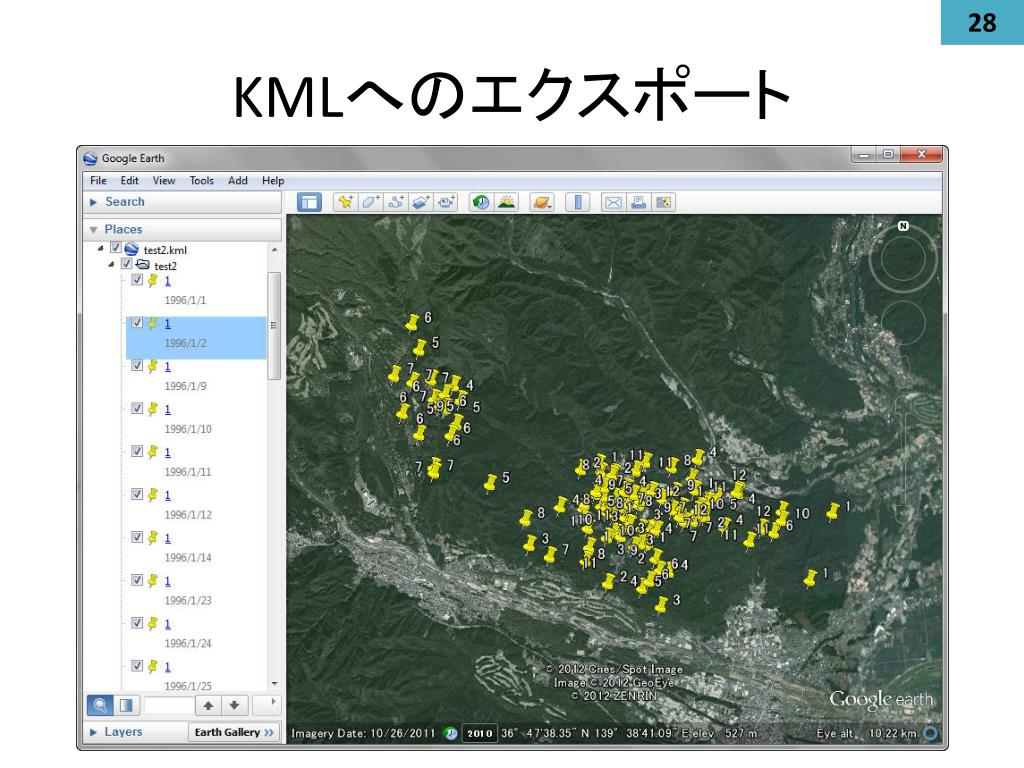Click the move joystick ring control
This screenshot has width=1024, height=768.
click(903, 323)
